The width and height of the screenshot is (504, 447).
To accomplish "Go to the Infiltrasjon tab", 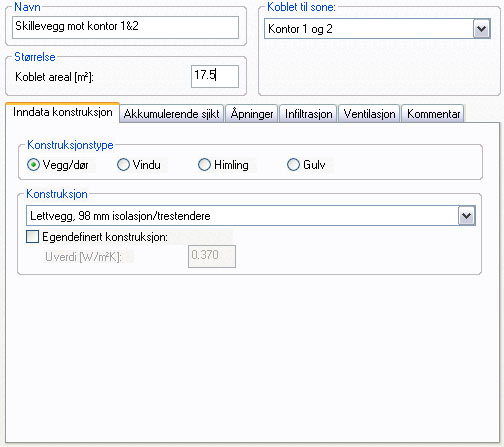I will click(308, 114).
